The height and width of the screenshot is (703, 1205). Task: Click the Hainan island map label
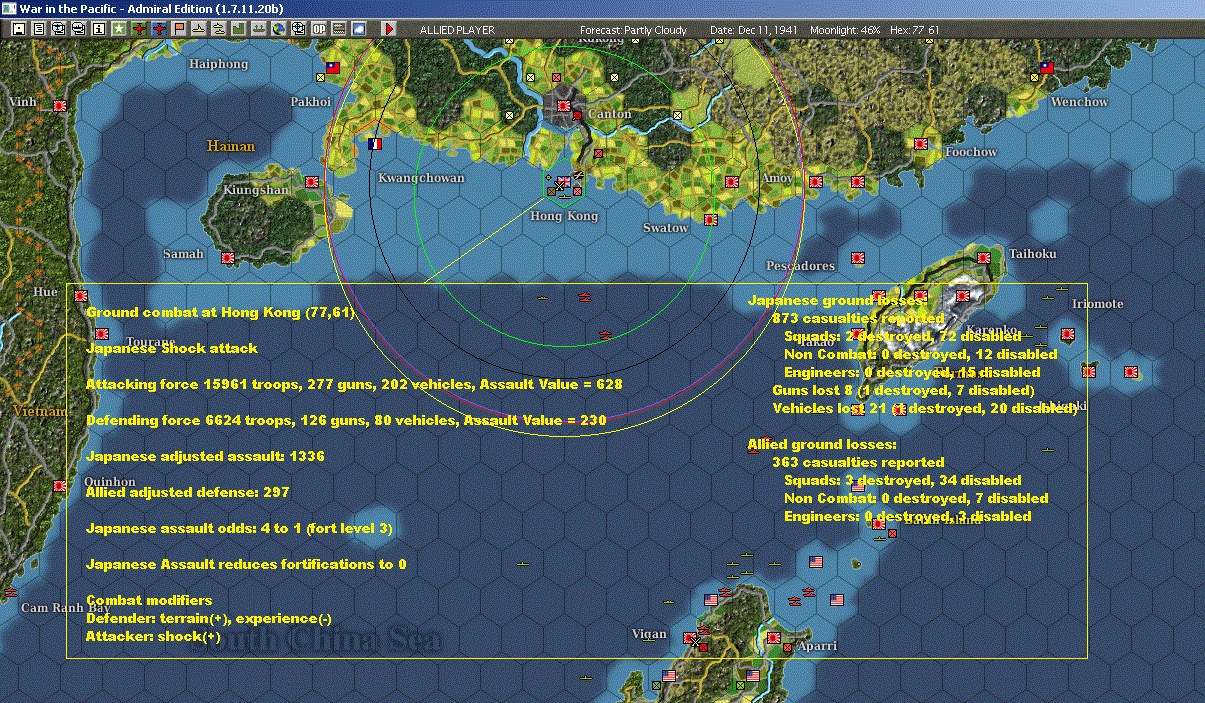click(x=231, y=146)
